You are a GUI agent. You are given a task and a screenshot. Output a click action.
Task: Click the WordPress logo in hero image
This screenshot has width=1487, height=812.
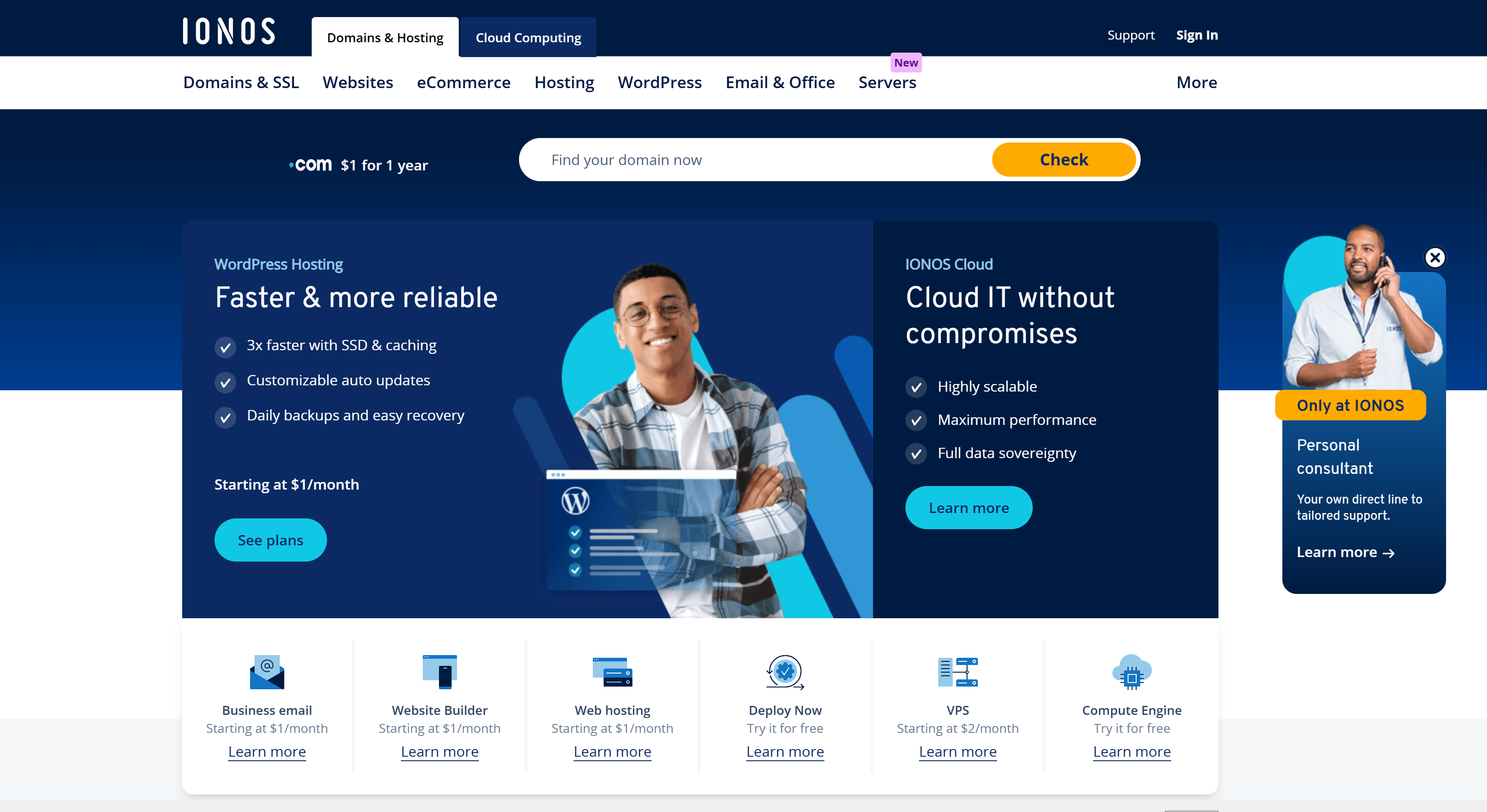coord(576,501)
